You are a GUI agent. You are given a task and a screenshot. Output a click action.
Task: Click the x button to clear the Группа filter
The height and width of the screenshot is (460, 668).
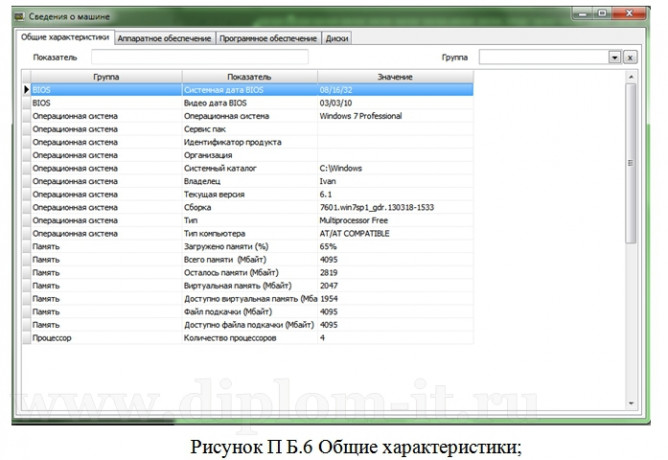coord(630,57)
